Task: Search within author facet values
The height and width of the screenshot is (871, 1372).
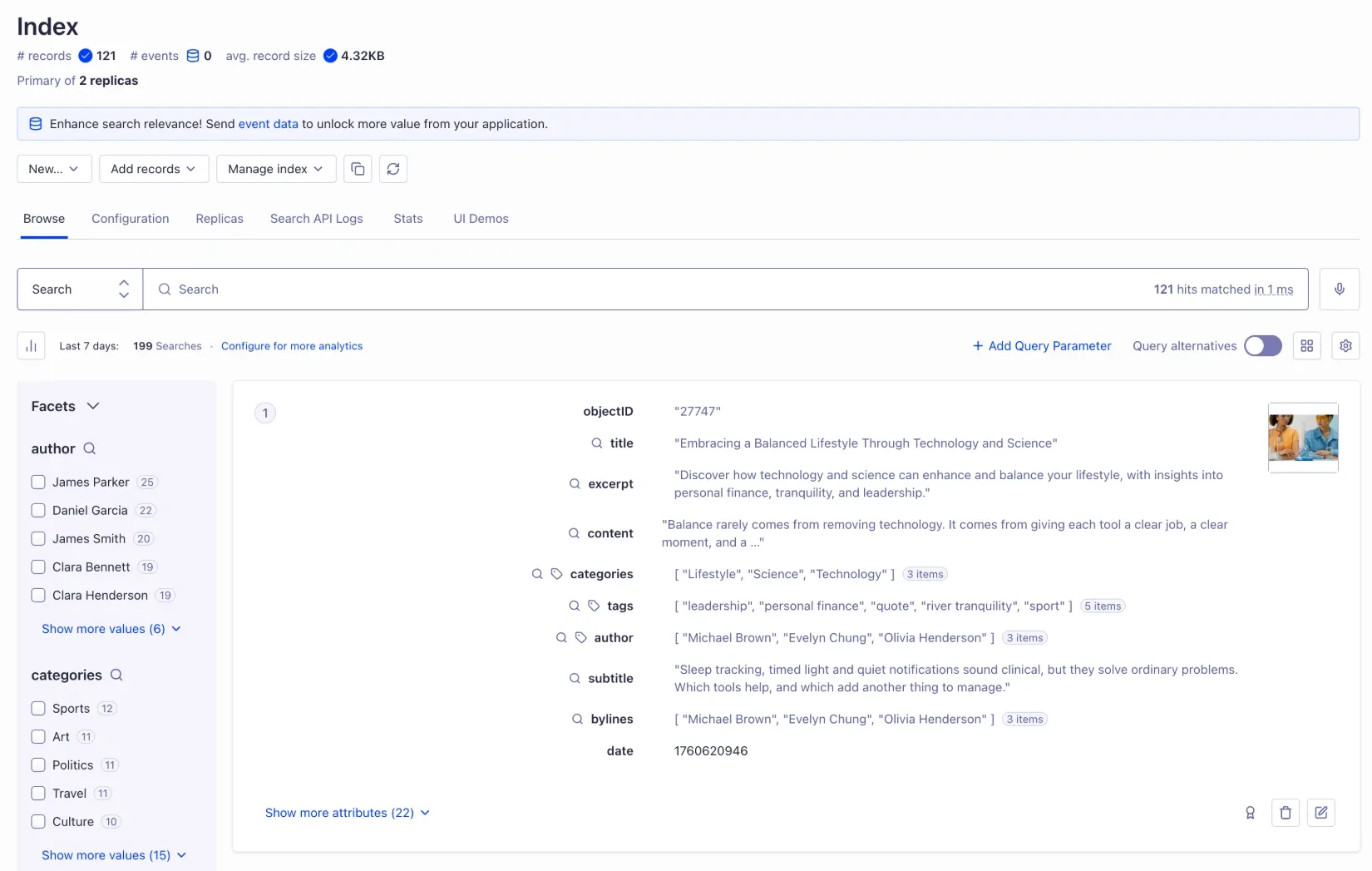Action: tap(90, 448)
